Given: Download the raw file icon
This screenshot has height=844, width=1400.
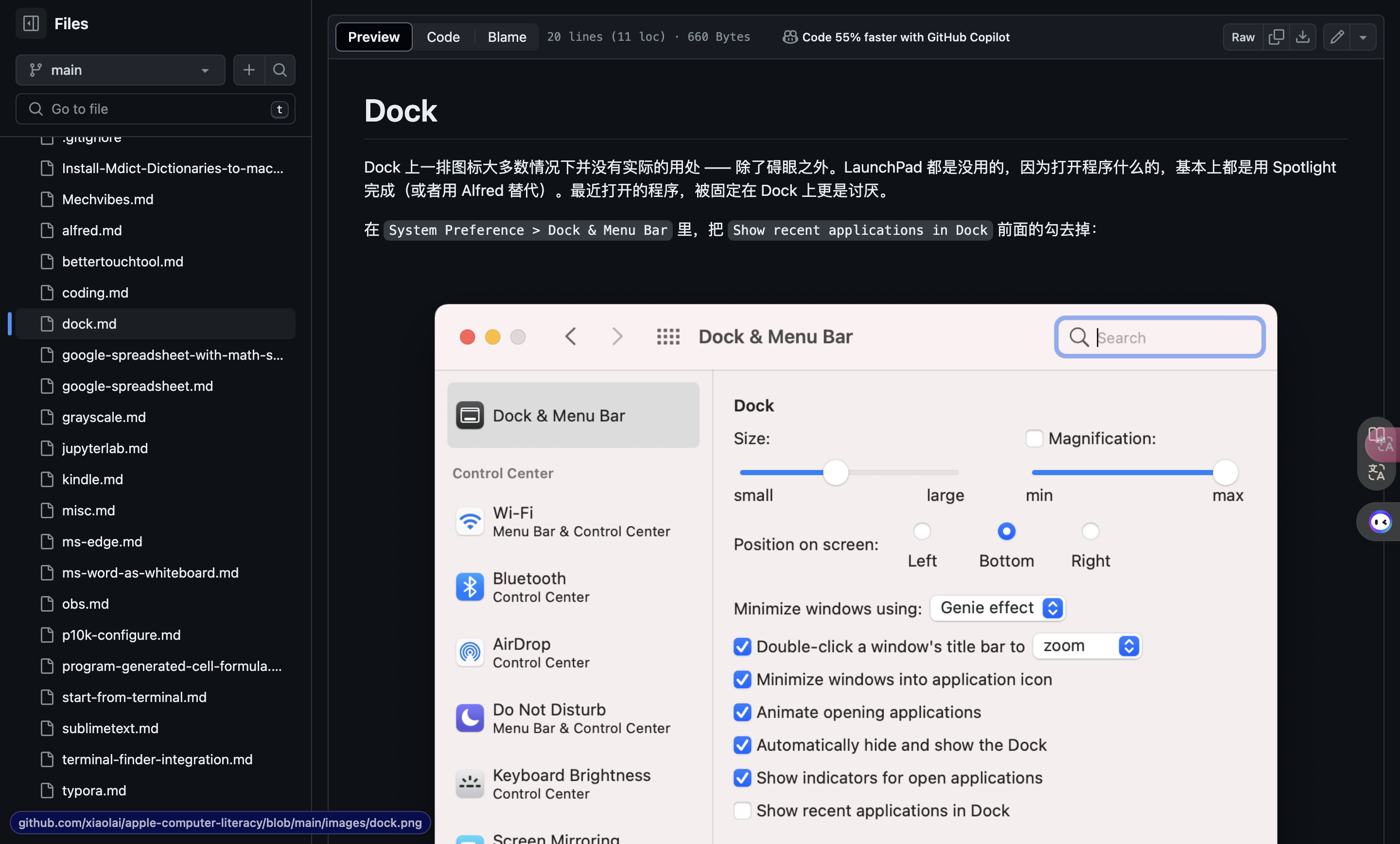Looking at the screenshot, I should (1302, 37).
